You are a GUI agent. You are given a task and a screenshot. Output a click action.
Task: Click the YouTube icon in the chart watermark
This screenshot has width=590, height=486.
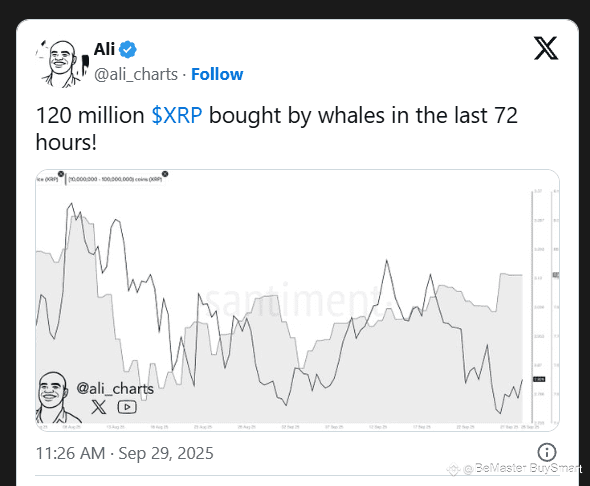127,407
